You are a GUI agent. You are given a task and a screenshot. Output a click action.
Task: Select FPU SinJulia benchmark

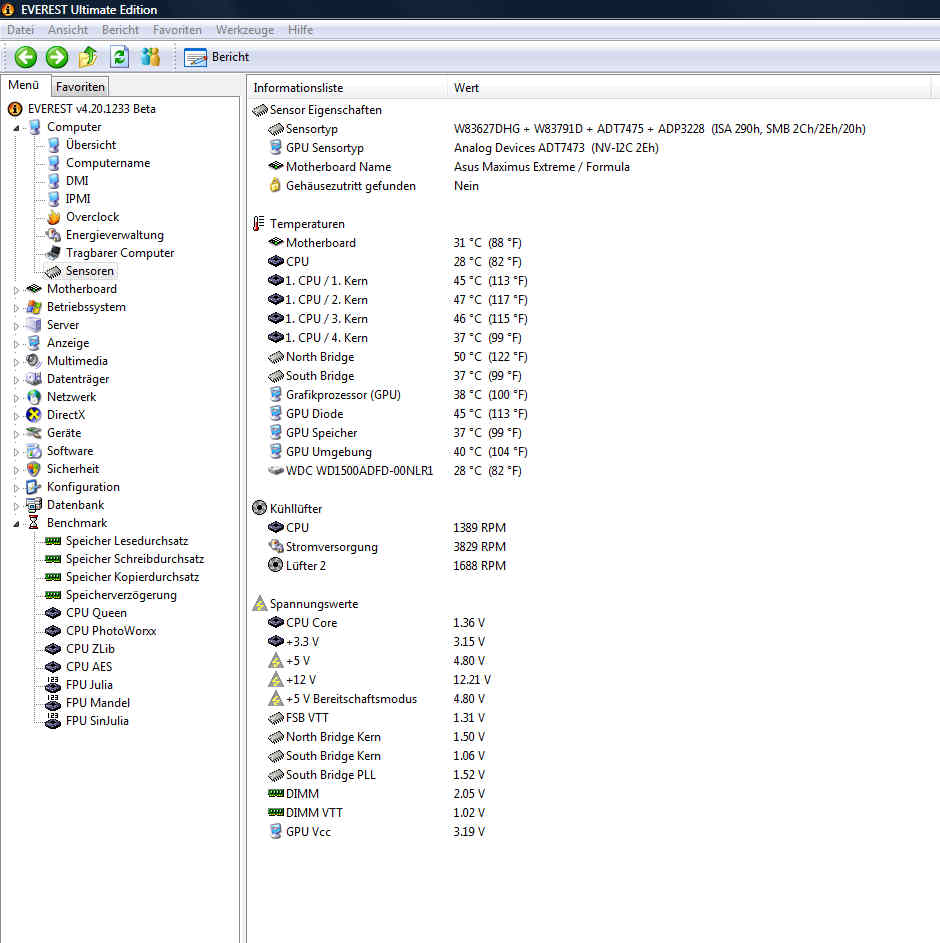(97, 721)
